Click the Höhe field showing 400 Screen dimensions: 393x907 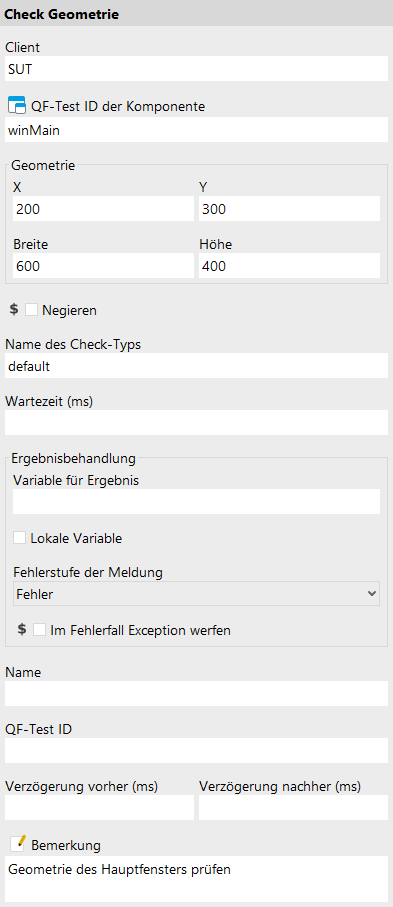click(289, 266)
